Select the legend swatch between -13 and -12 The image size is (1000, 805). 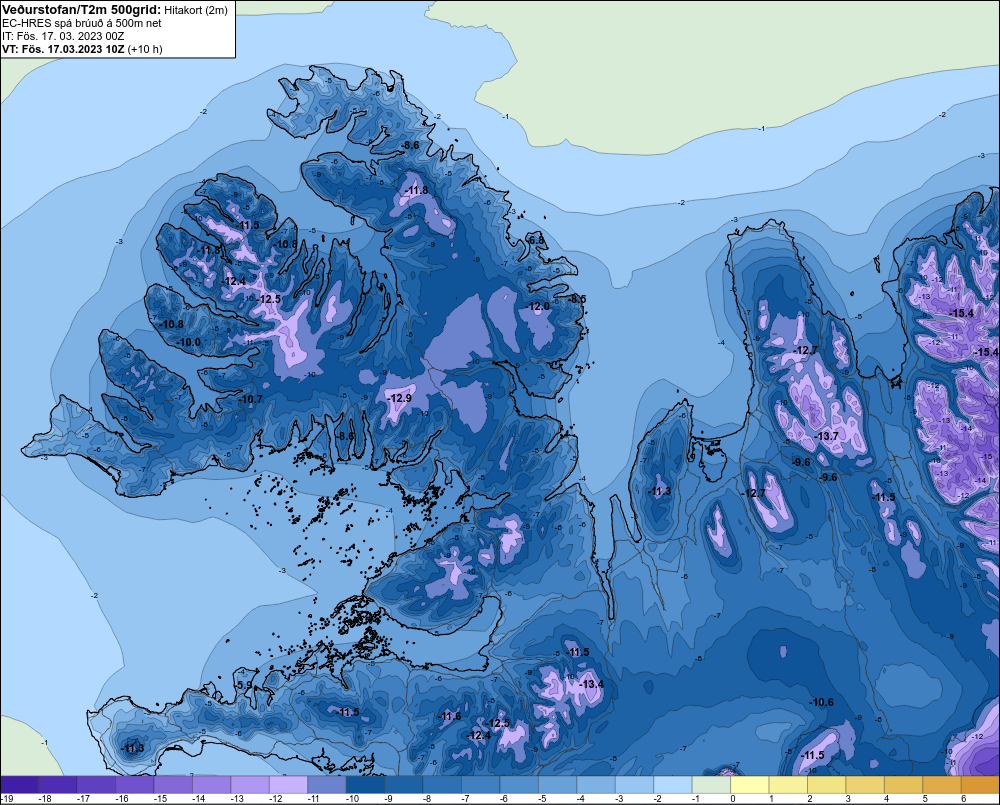(x=250, y=785)
